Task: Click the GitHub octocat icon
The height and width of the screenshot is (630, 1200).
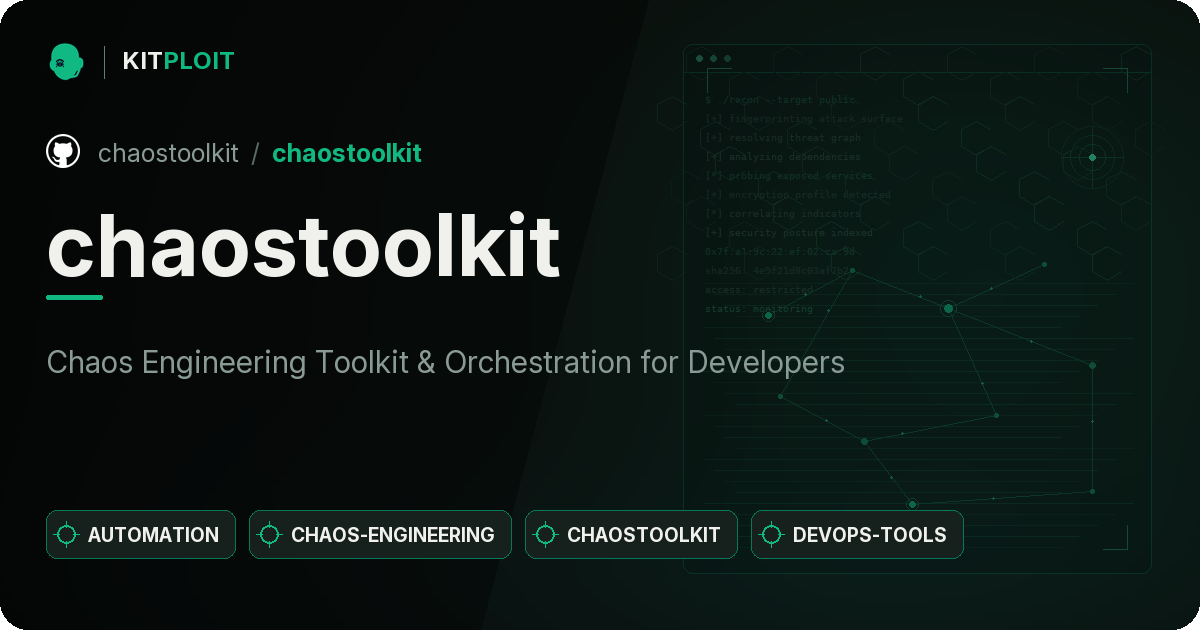Action: click(63, 152)
